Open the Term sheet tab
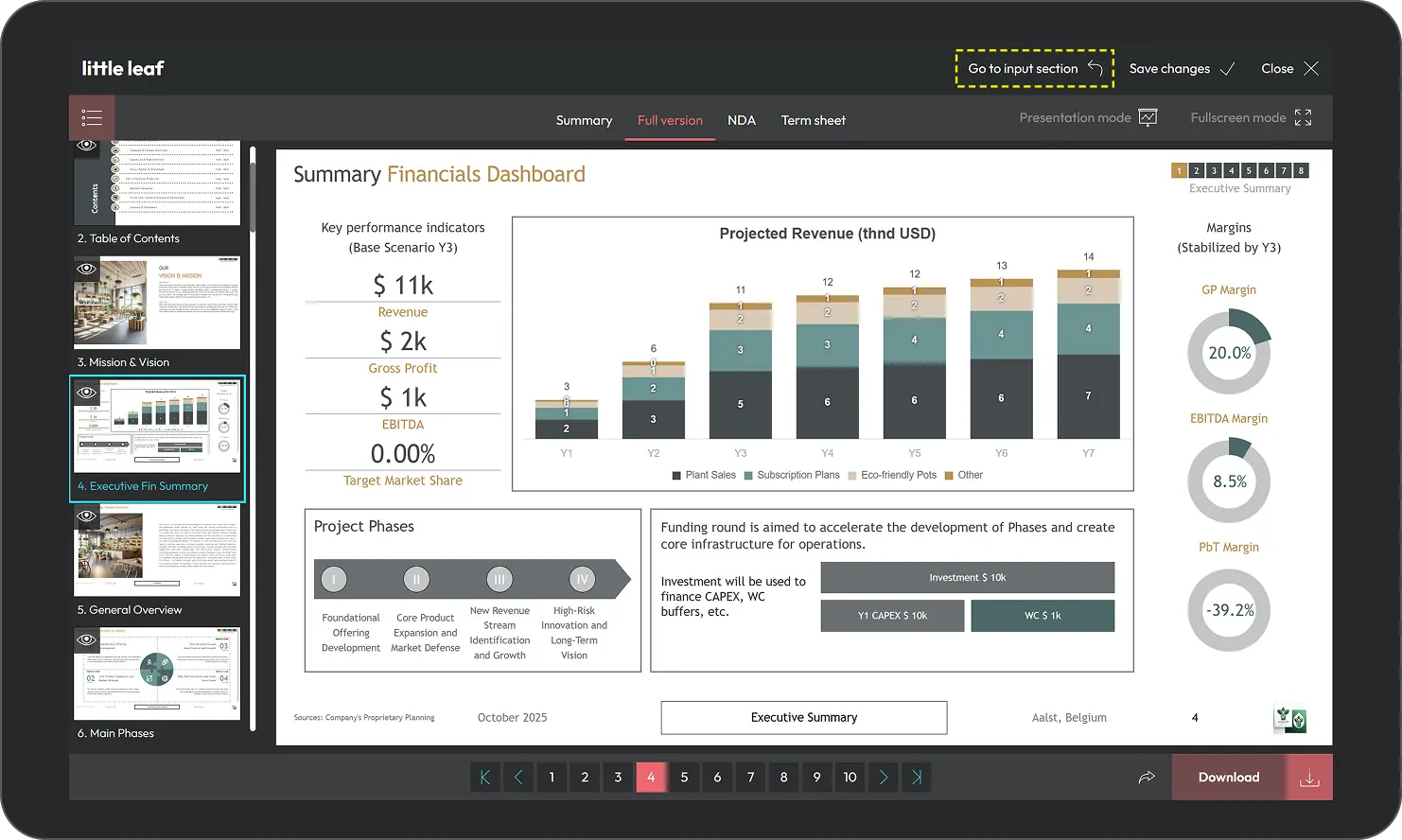This screenshot has height=840, width=1402. point(813,120)
